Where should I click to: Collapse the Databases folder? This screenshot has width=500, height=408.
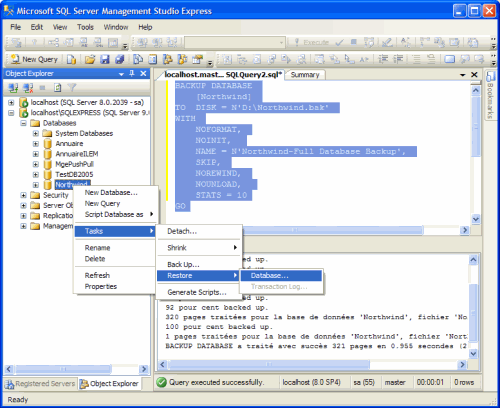(23, 123)
